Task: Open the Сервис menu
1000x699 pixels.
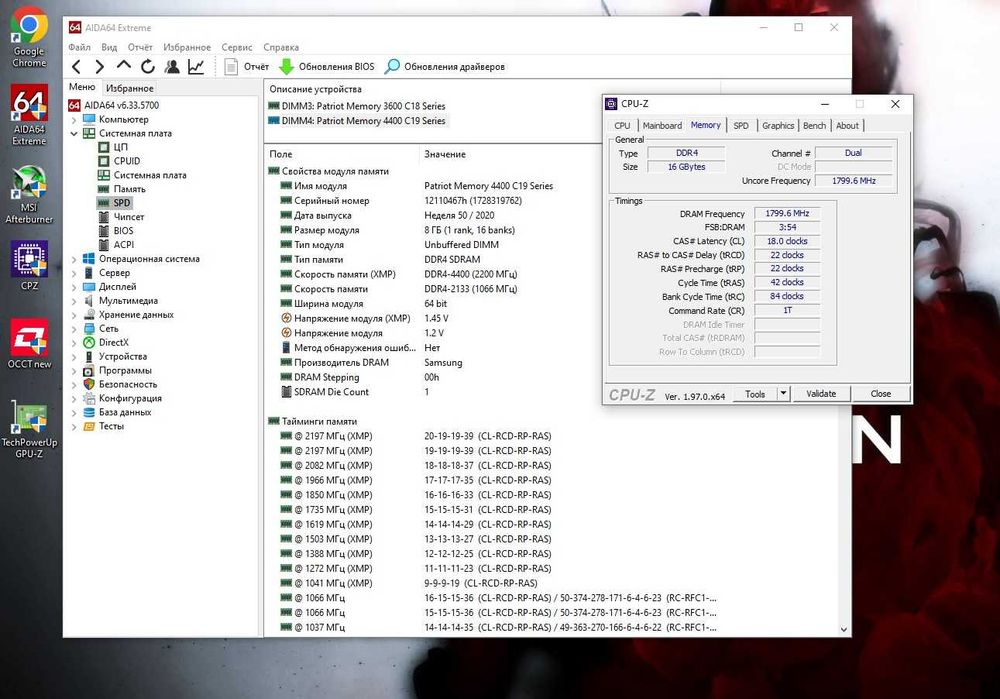Action: [237, 47]
